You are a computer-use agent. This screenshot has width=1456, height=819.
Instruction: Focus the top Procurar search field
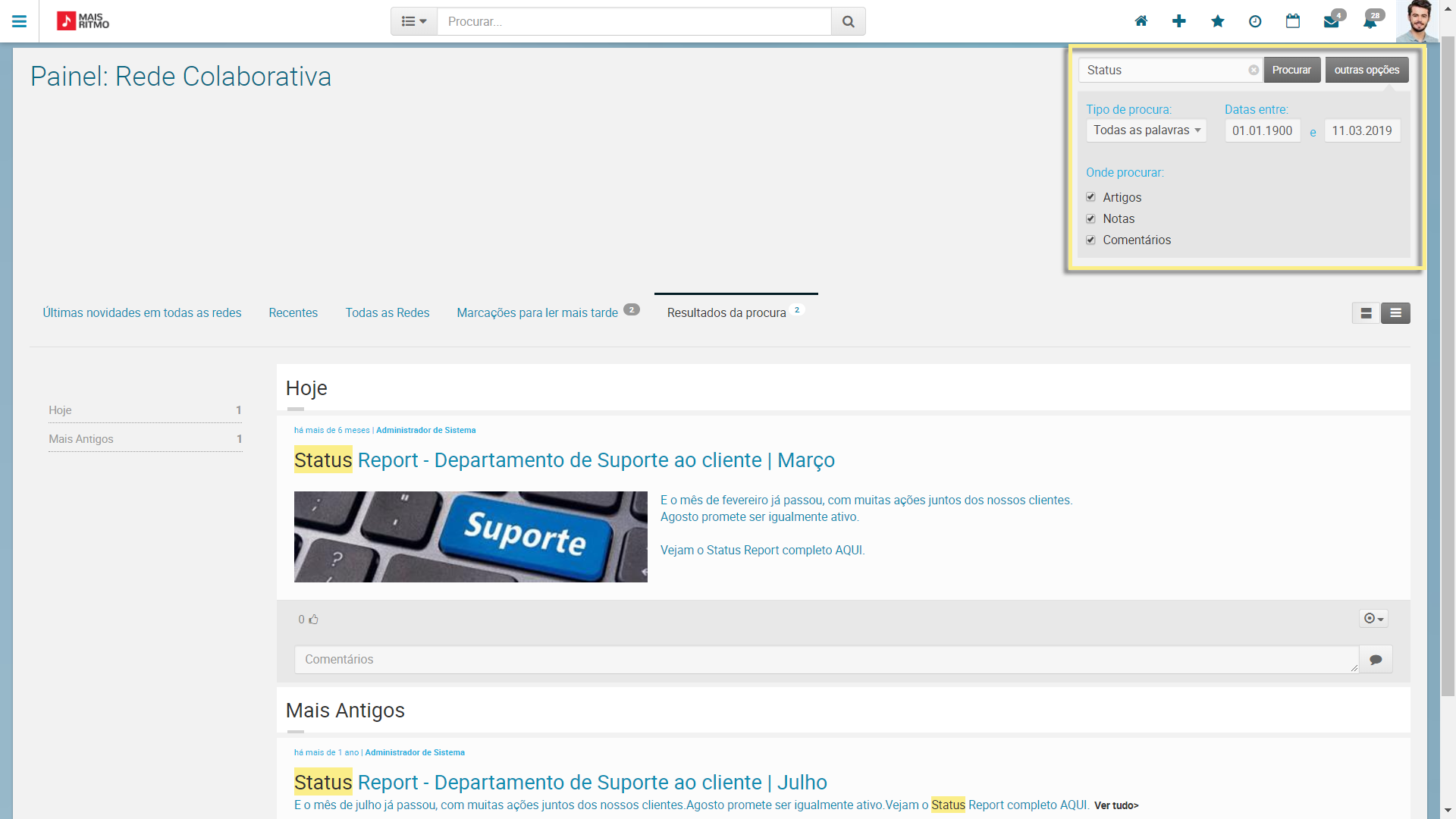(x=634, y=21)
